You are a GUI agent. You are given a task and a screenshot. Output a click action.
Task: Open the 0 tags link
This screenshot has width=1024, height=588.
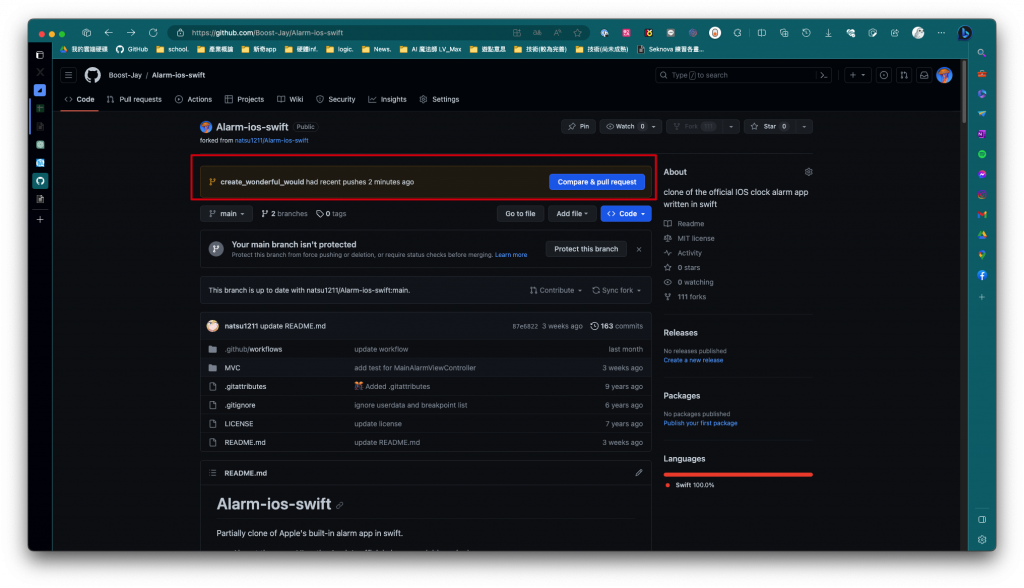coord(331,214)
